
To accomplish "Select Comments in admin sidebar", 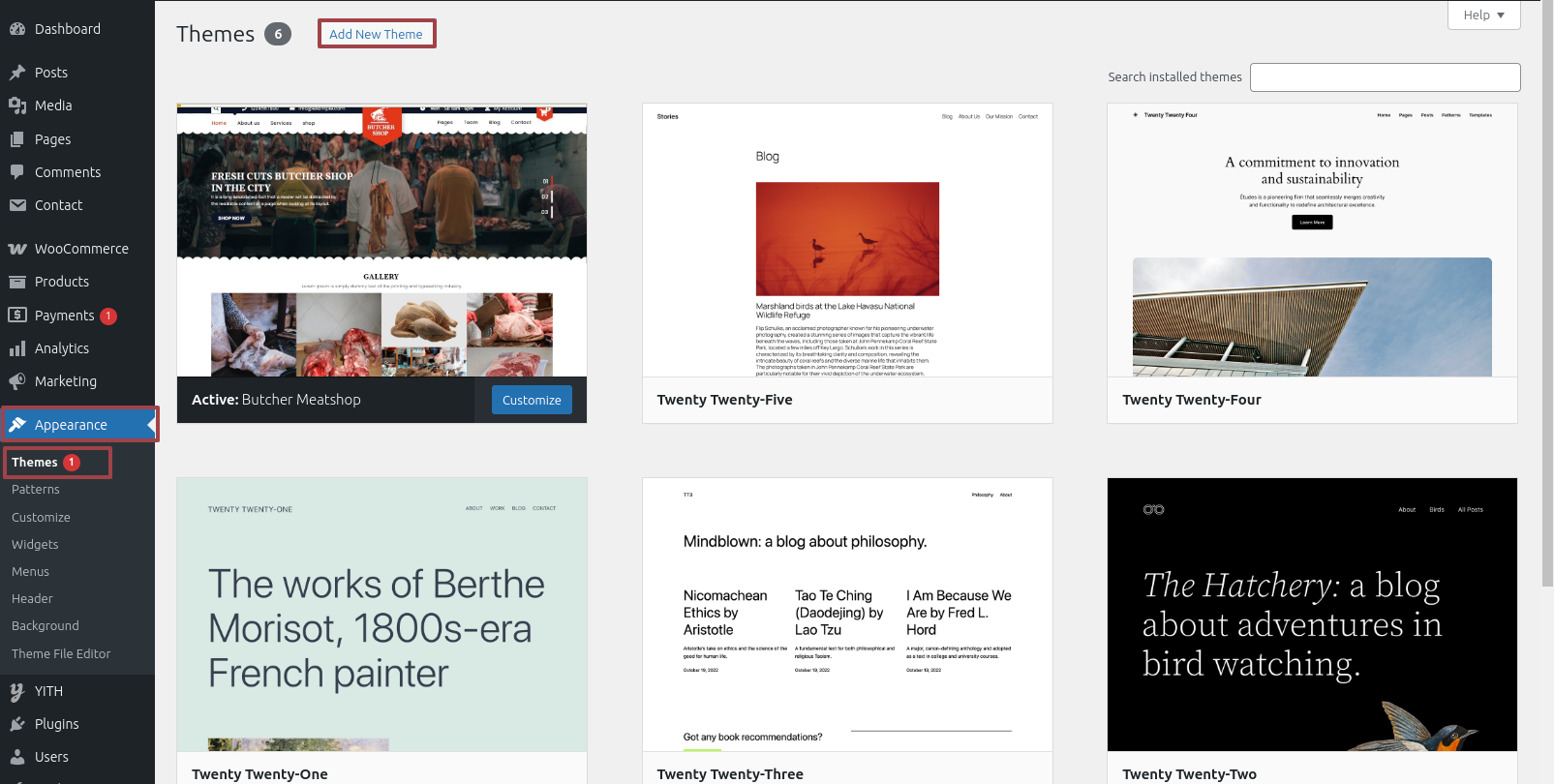I will [68, 172].
